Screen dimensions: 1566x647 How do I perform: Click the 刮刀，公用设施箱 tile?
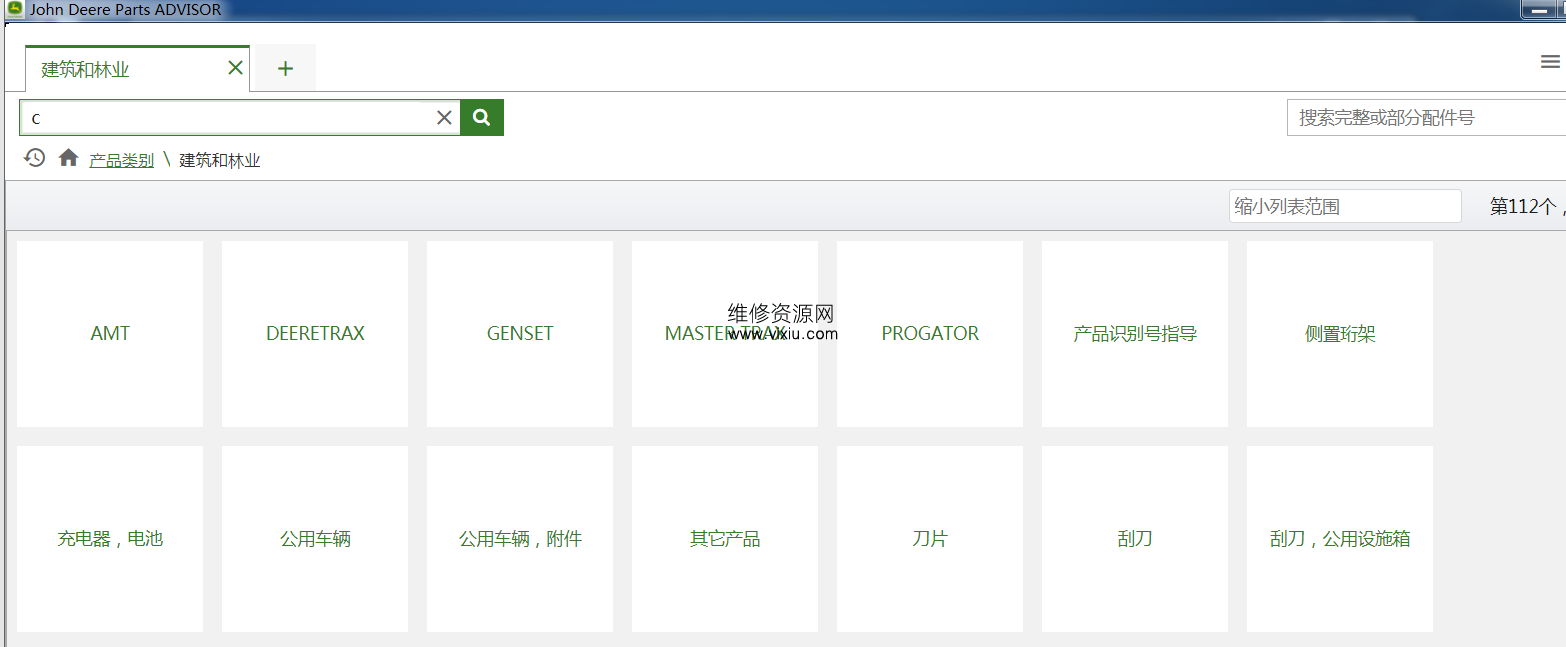coord(1340,539)
